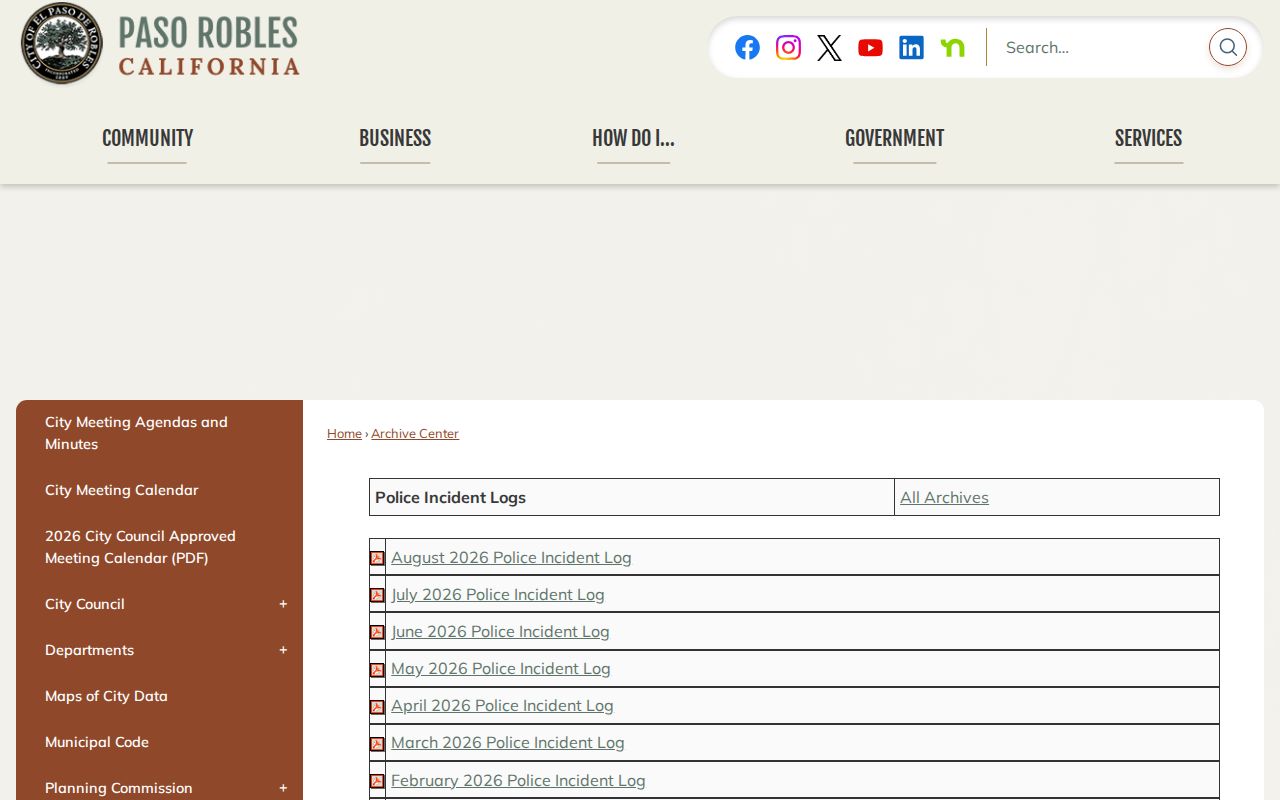Open the Nextdoor social icon
The width and height of the screenshot is (1280, 800).
click(x=952, y=47)
